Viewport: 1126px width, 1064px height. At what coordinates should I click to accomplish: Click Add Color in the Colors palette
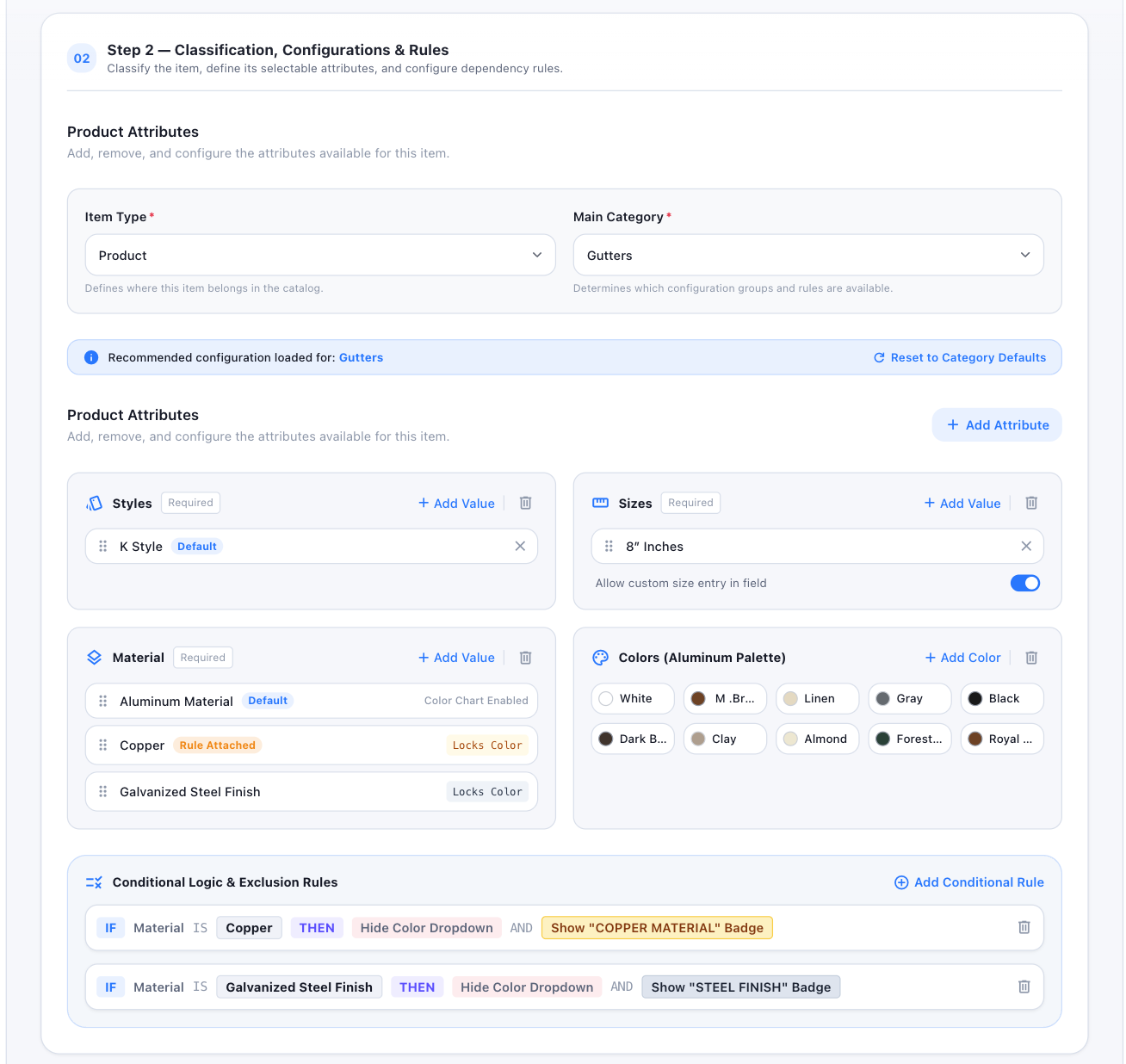coord(962,658)
